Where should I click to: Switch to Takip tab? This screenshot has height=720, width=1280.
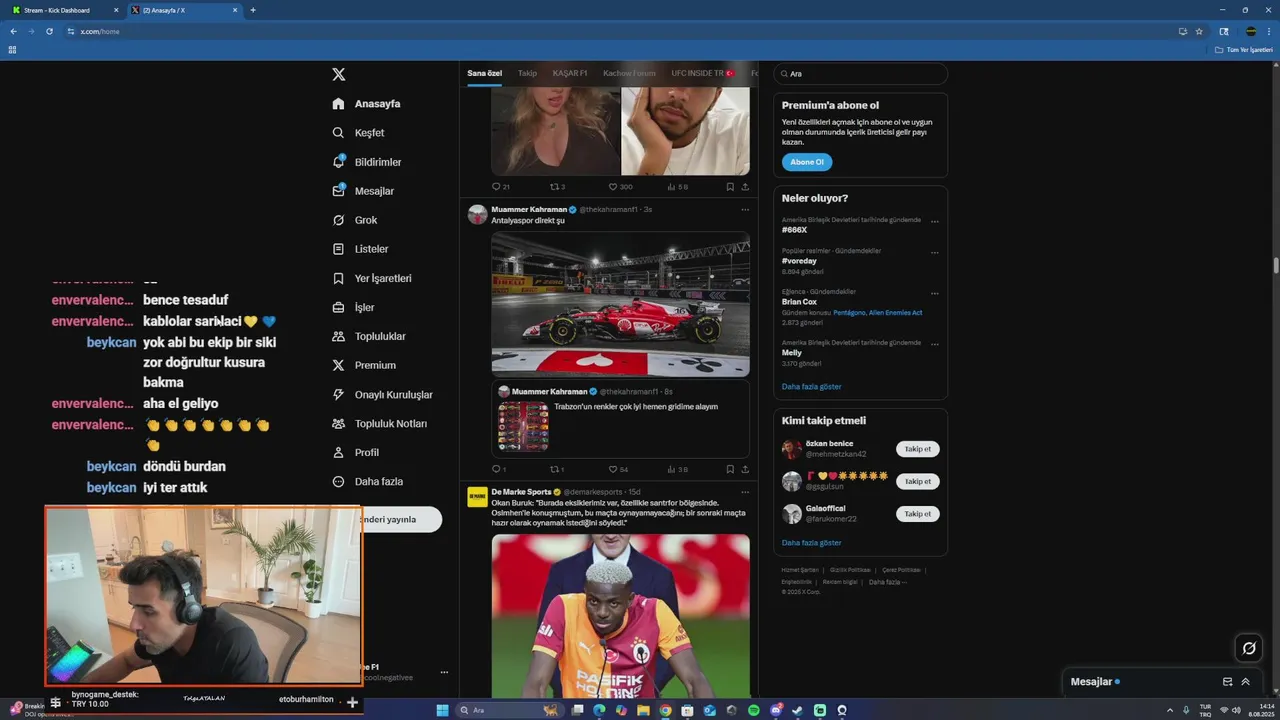[527, 73]
